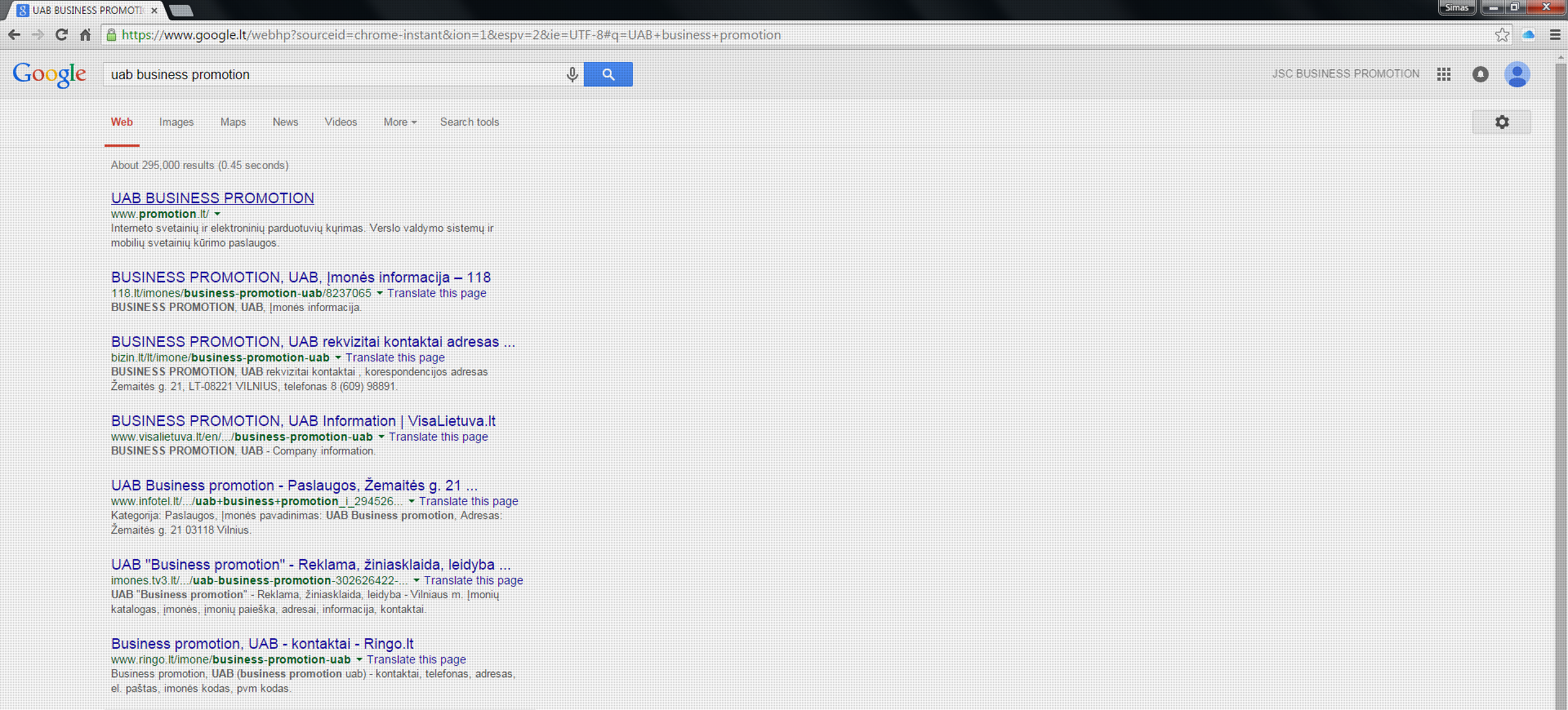This screenshot has width=1568, height=710.
Task: Click the browser Back arrow
Action: point(14,34)
